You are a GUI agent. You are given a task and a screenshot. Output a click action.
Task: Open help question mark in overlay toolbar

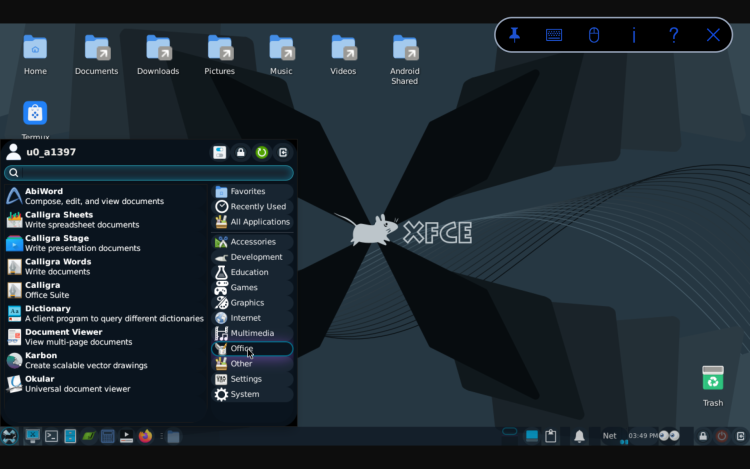(673, 35)
